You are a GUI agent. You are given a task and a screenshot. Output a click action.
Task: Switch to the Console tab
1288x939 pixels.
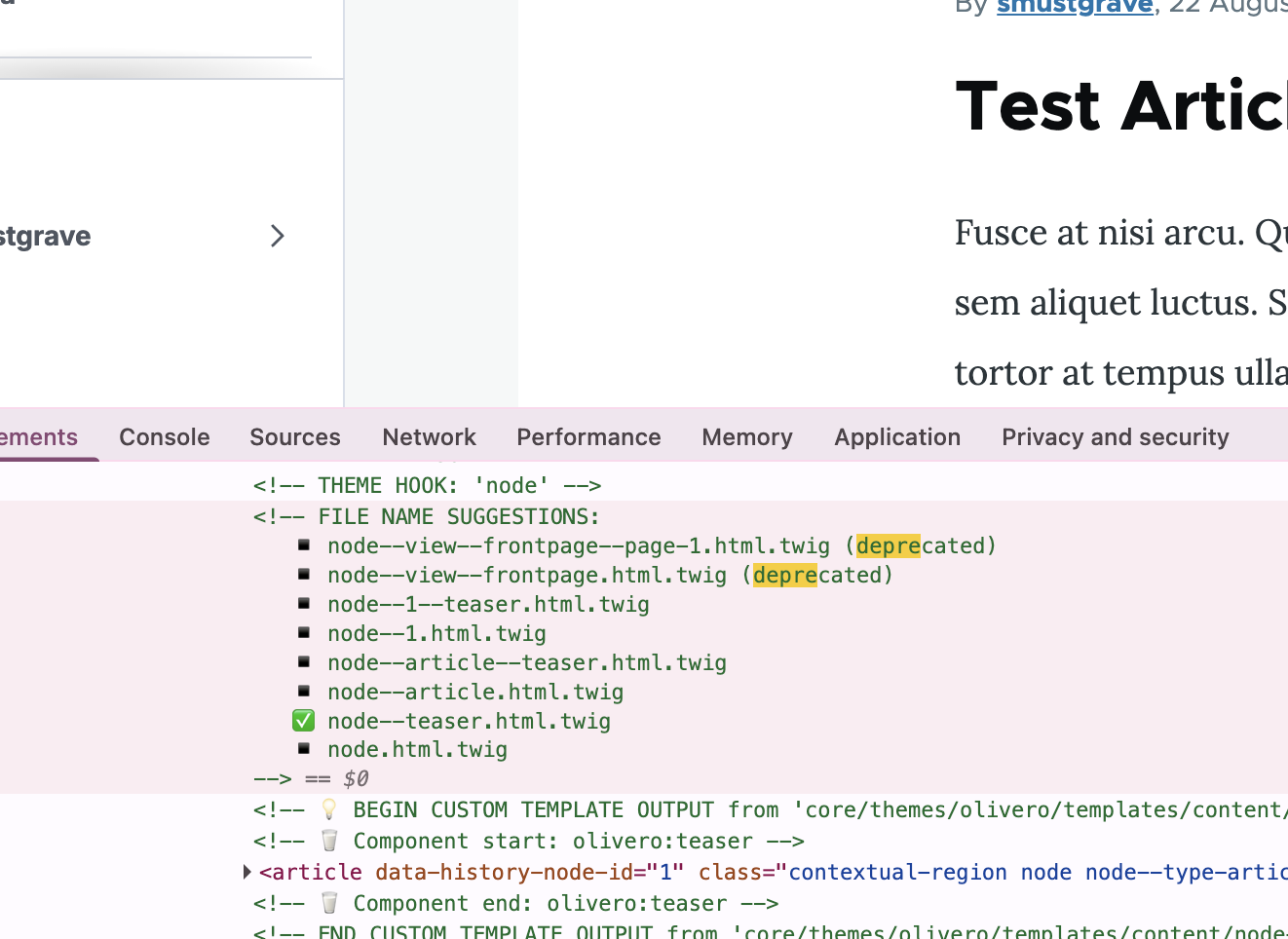(x=165, y=437)
